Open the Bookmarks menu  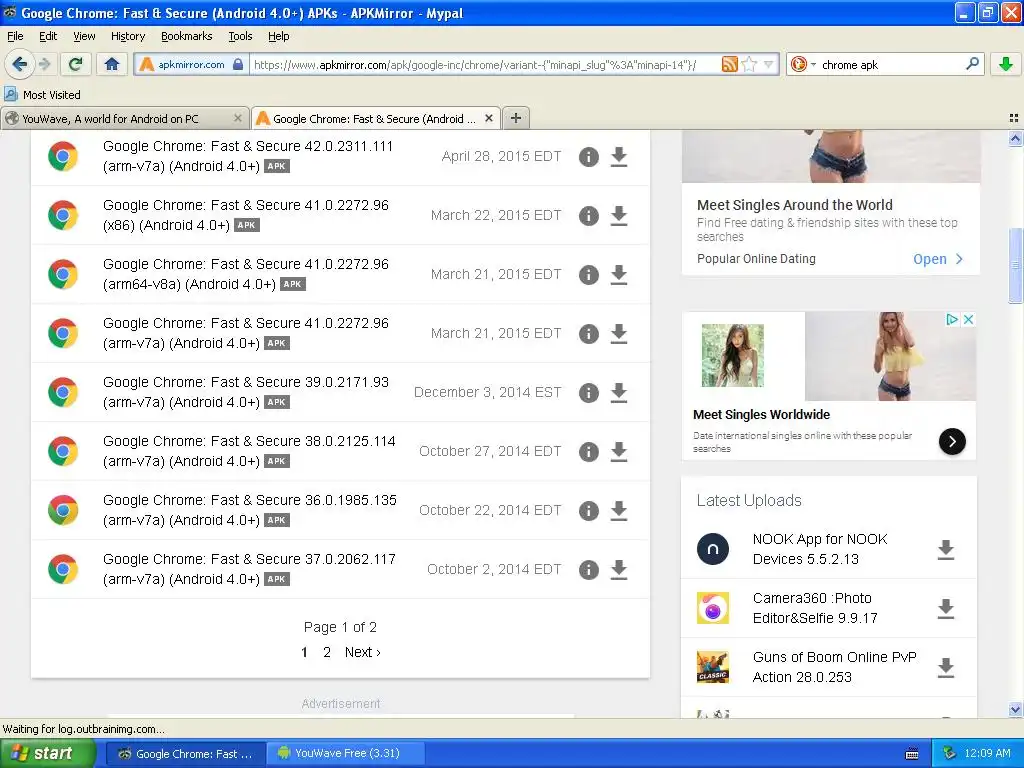(x=186, y=36)
